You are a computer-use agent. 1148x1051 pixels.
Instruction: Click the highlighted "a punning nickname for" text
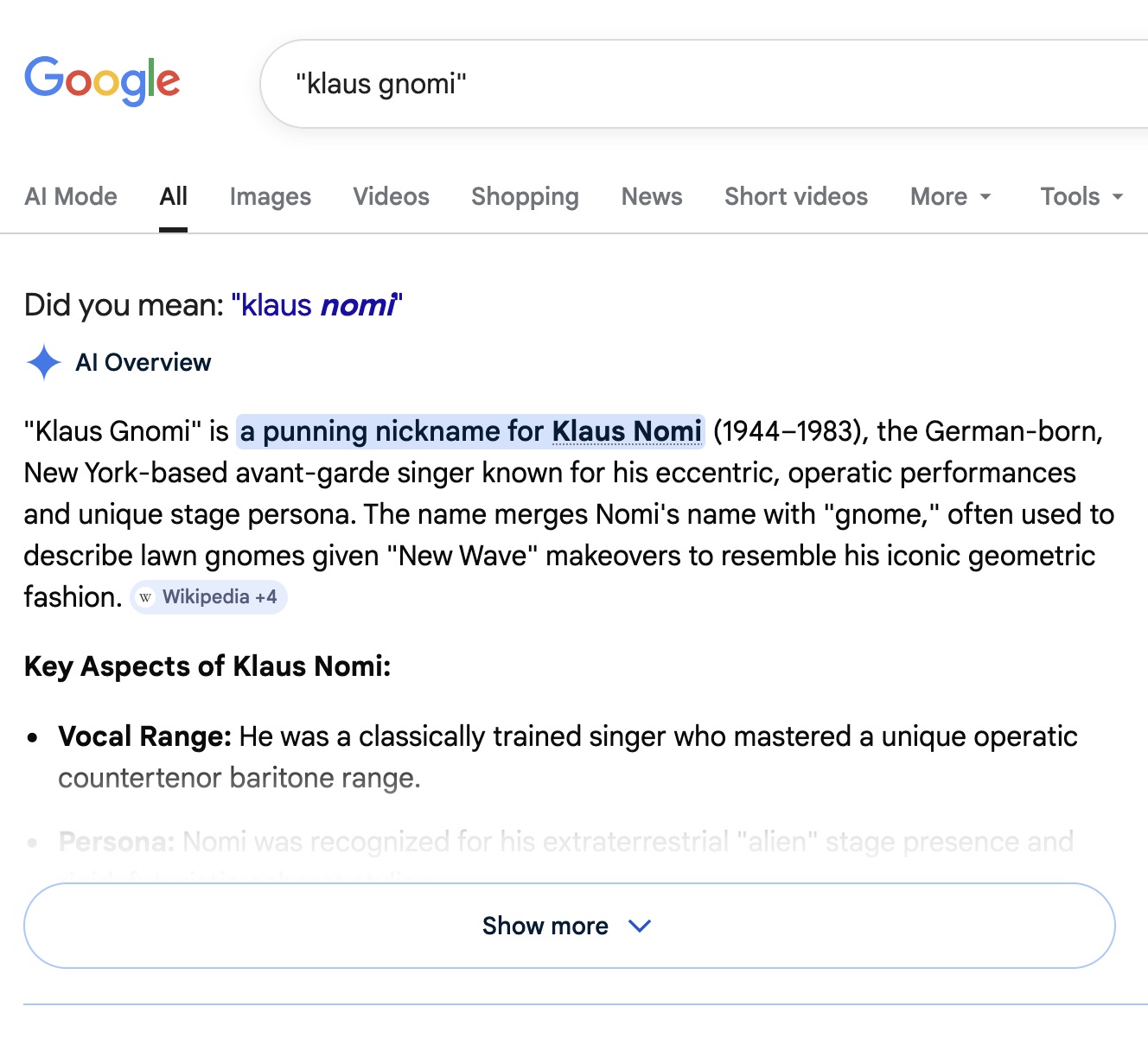pos(392,431)
